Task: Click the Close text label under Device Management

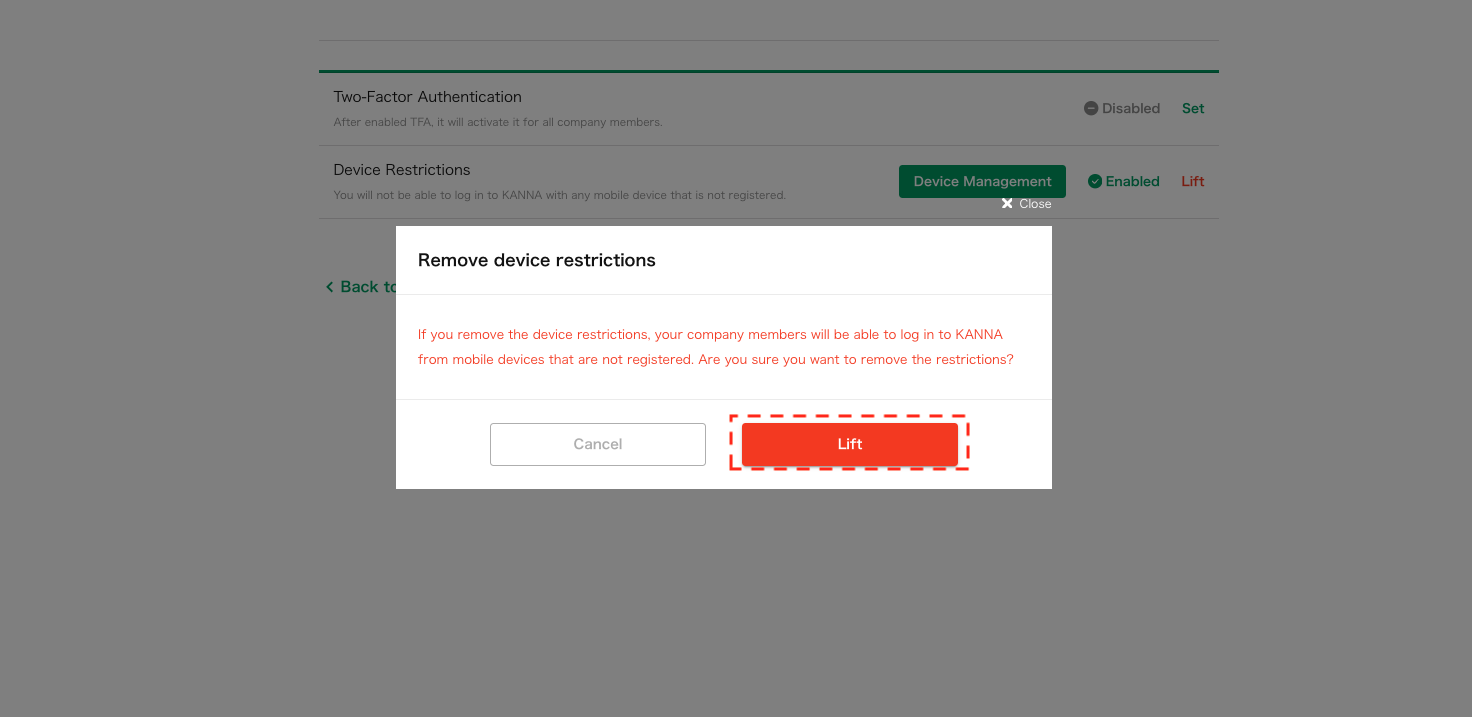Action: coord(1035,203)
